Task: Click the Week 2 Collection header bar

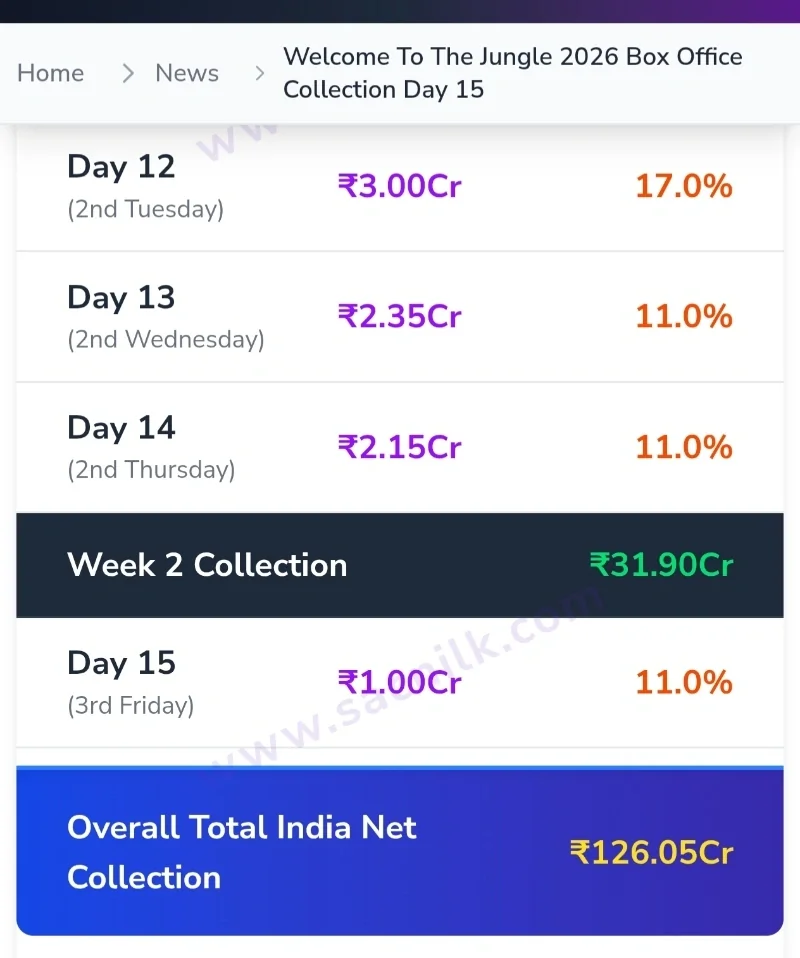Action: click(x=400, y=565)
